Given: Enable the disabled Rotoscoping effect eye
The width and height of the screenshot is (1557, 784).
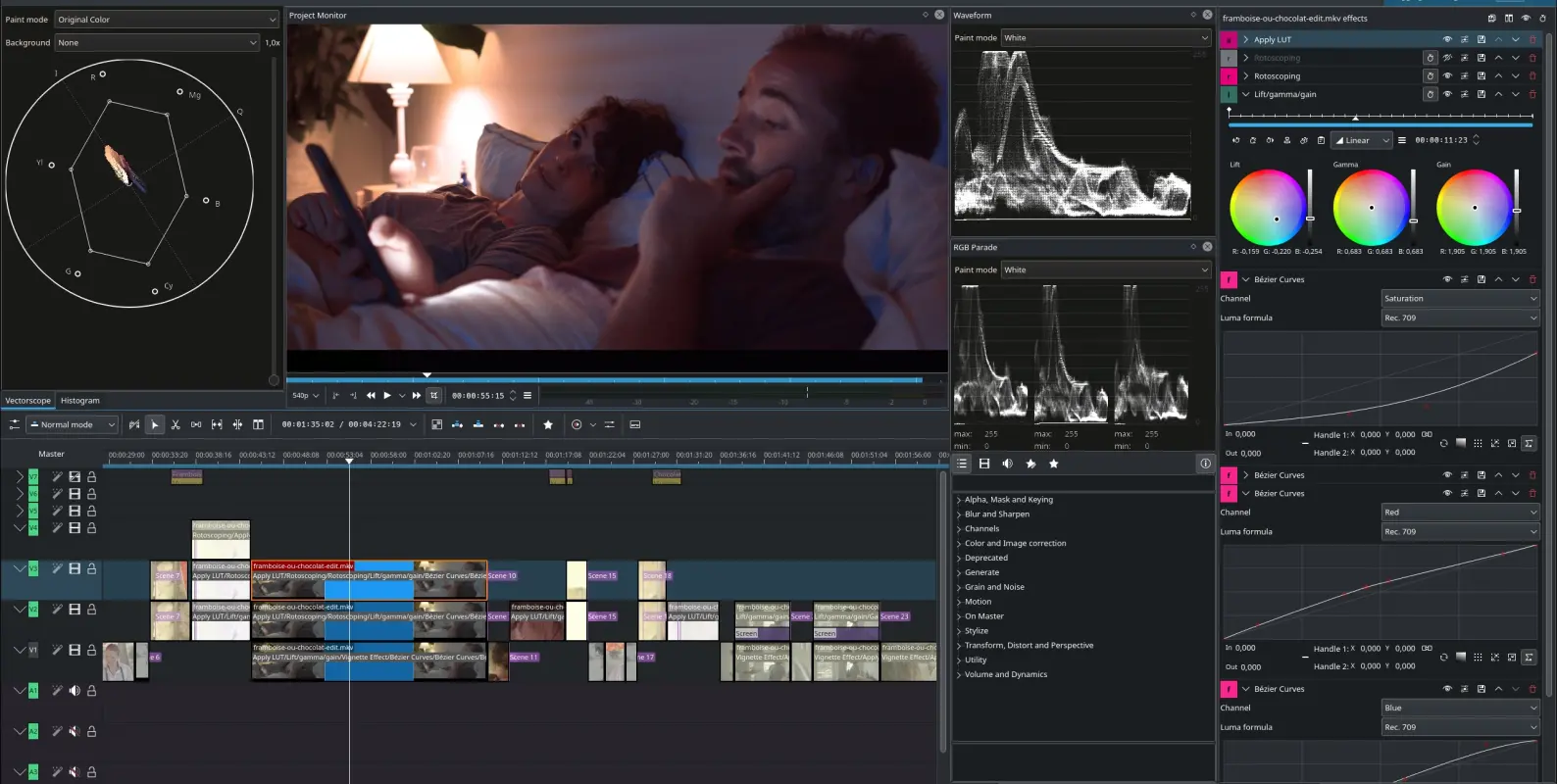Looking at the screenshot, I should [1447, 58].
